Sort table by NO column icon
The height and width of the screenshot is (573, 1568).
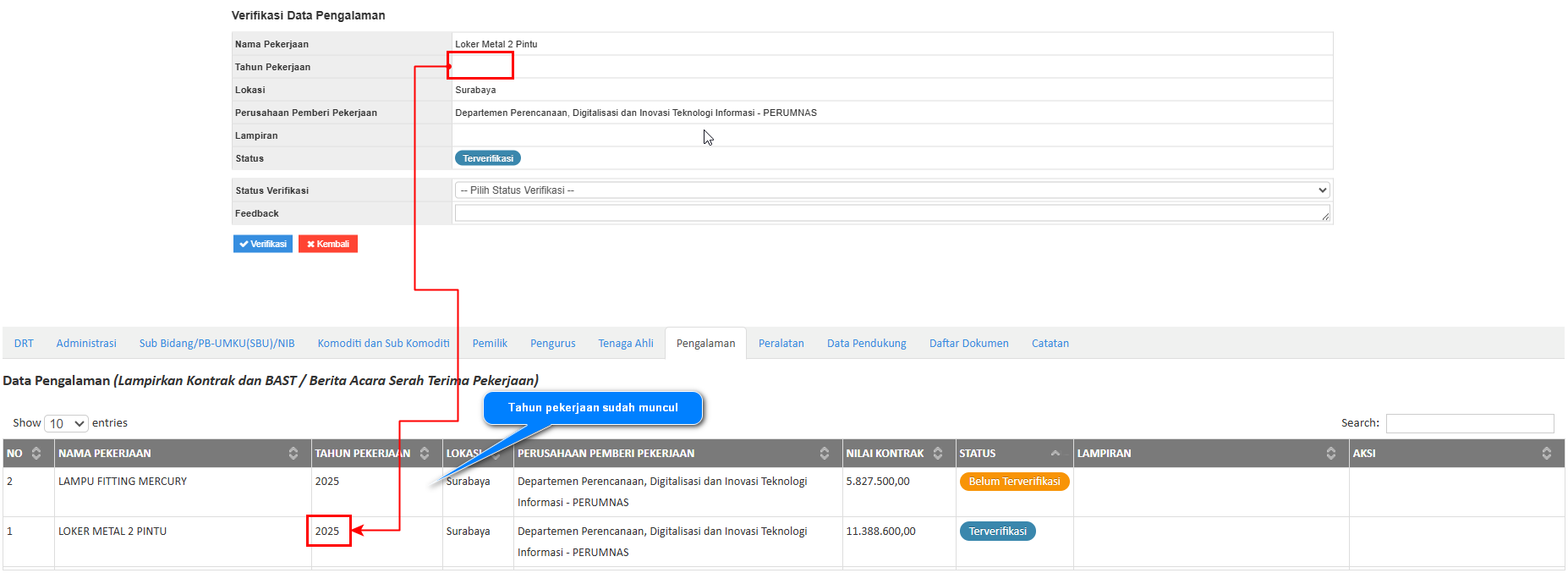click(x=36, y=454)
